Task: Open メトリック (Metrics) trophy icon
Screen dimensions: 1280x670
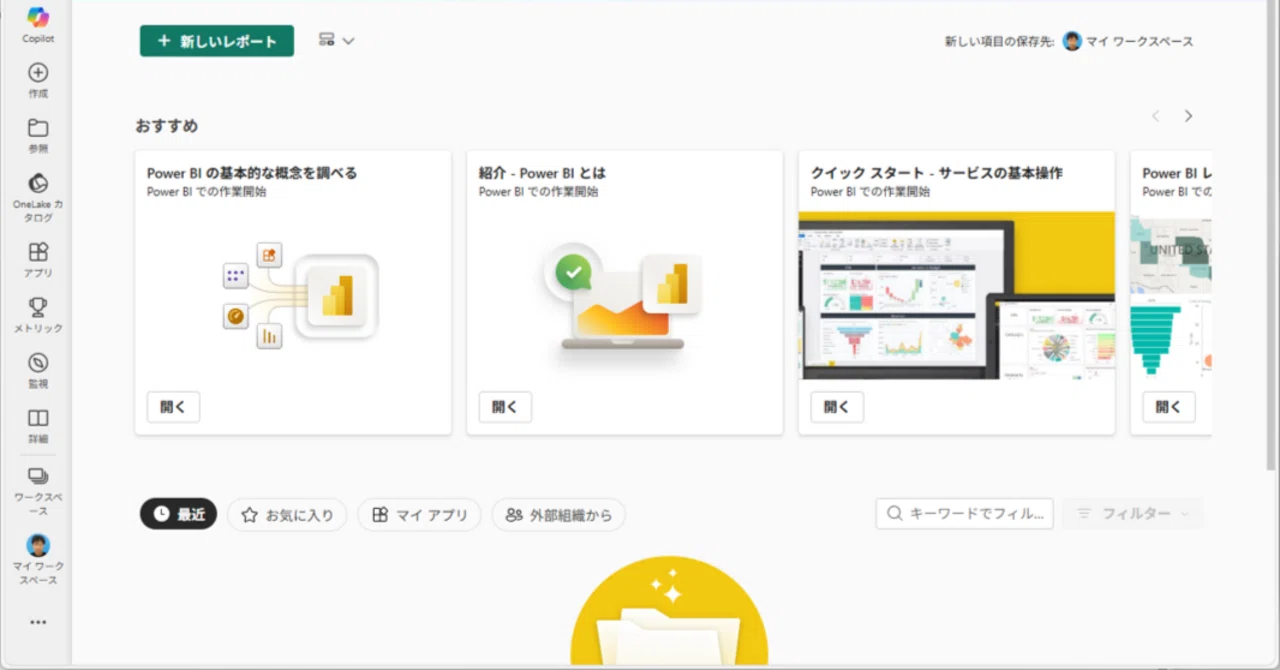Action: (38, 315)
